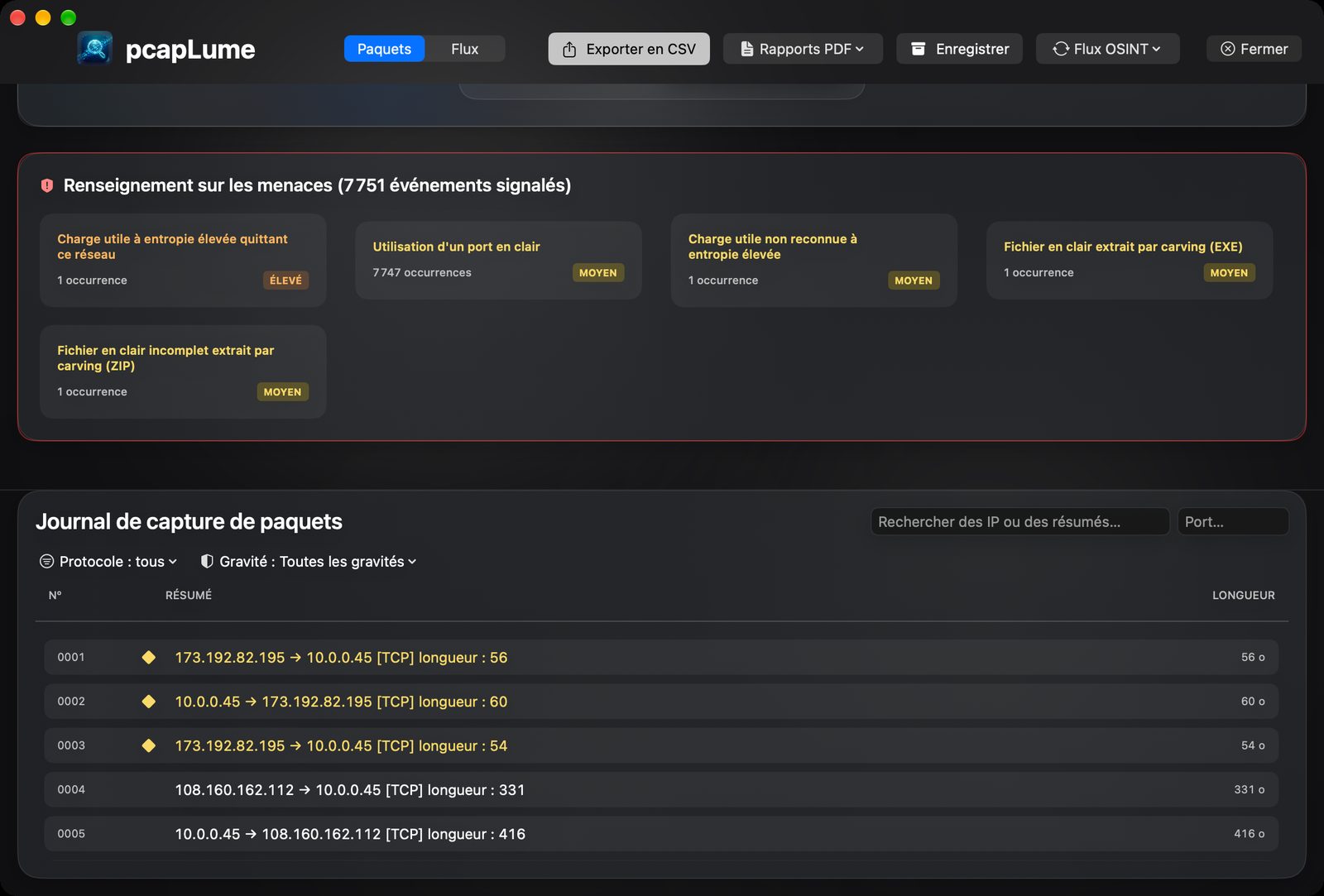Click the Enregistrer button
The width and height of the screenshot is (1324, 896).
coord(959,49)
